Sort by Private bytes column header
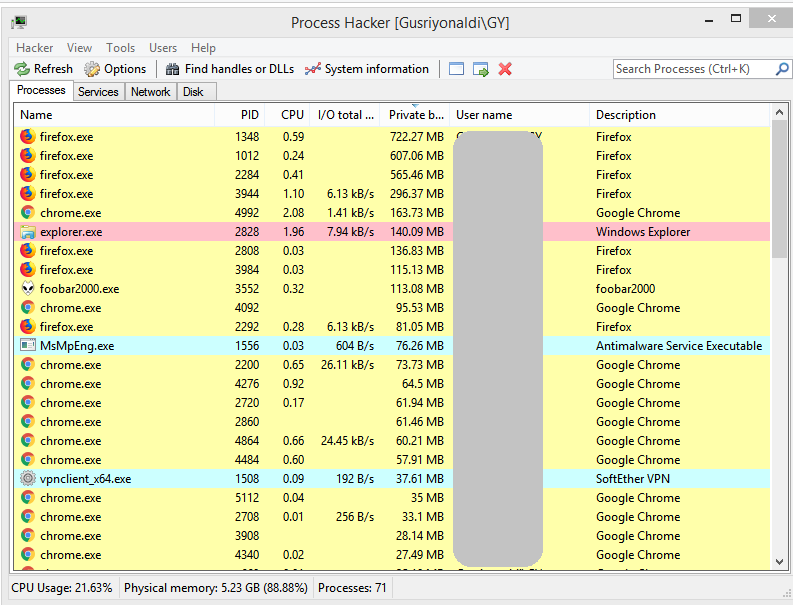The height and width of the screenshot is (605, 793). tap(415, 115)
